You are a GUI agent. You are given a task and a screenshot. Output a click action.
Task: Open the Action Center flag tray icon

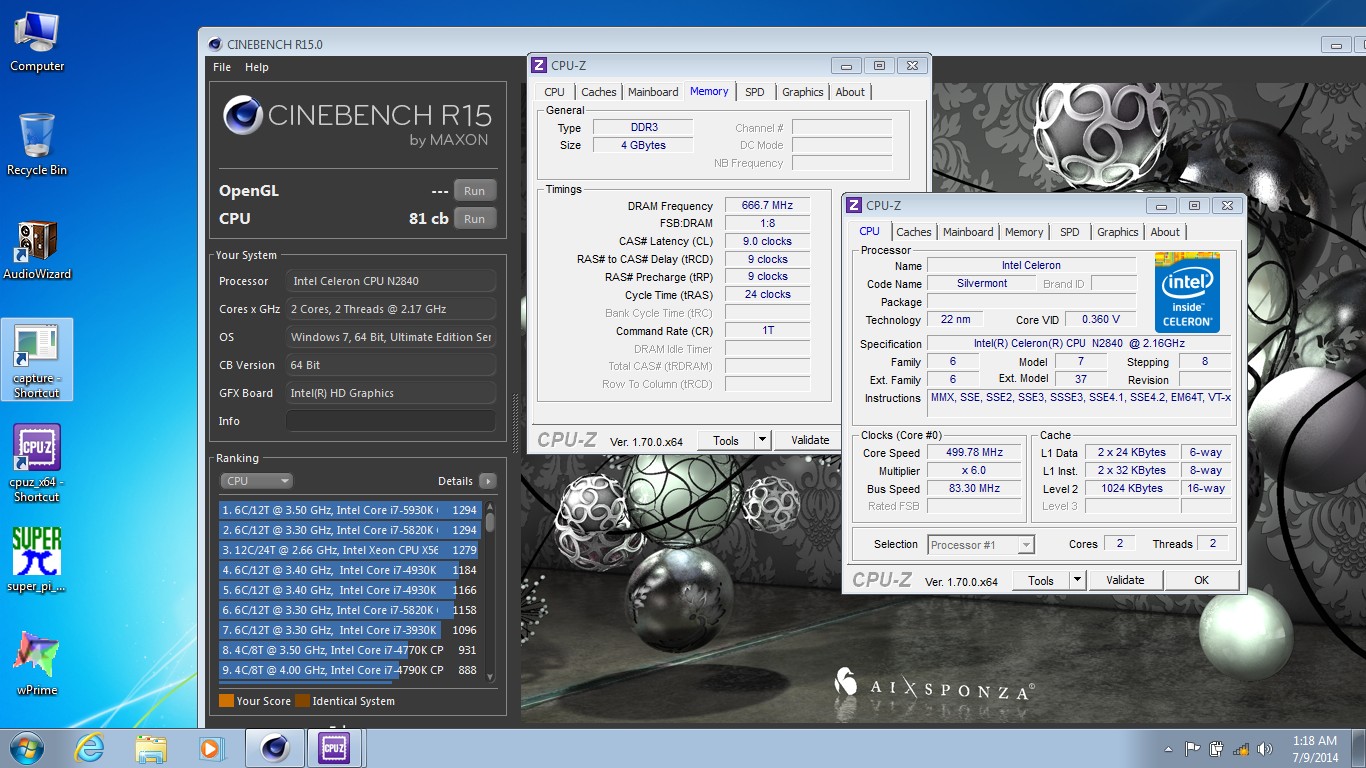click(1192, 749)
